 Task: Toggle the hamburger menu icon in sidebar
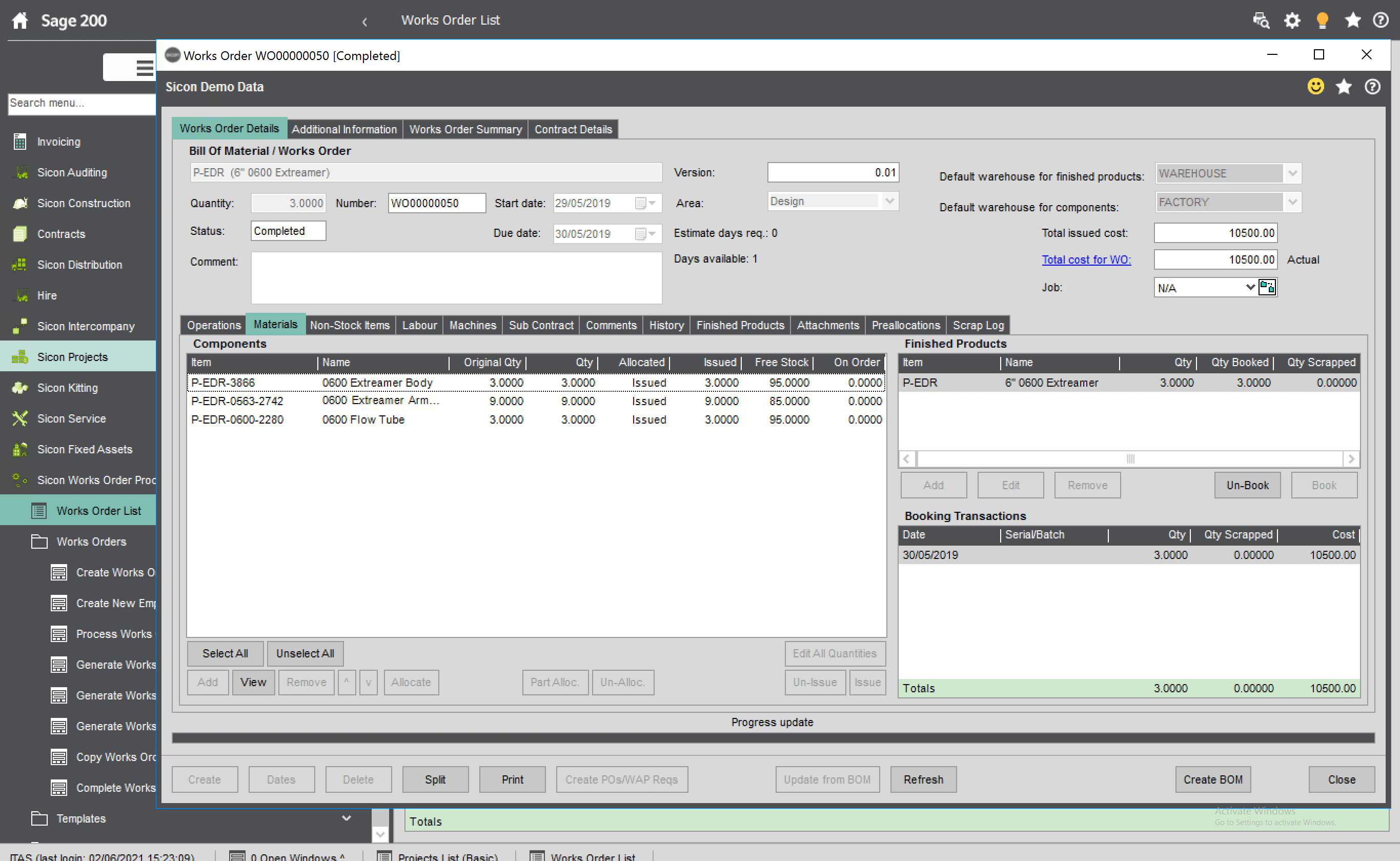(x=145, y=68)
